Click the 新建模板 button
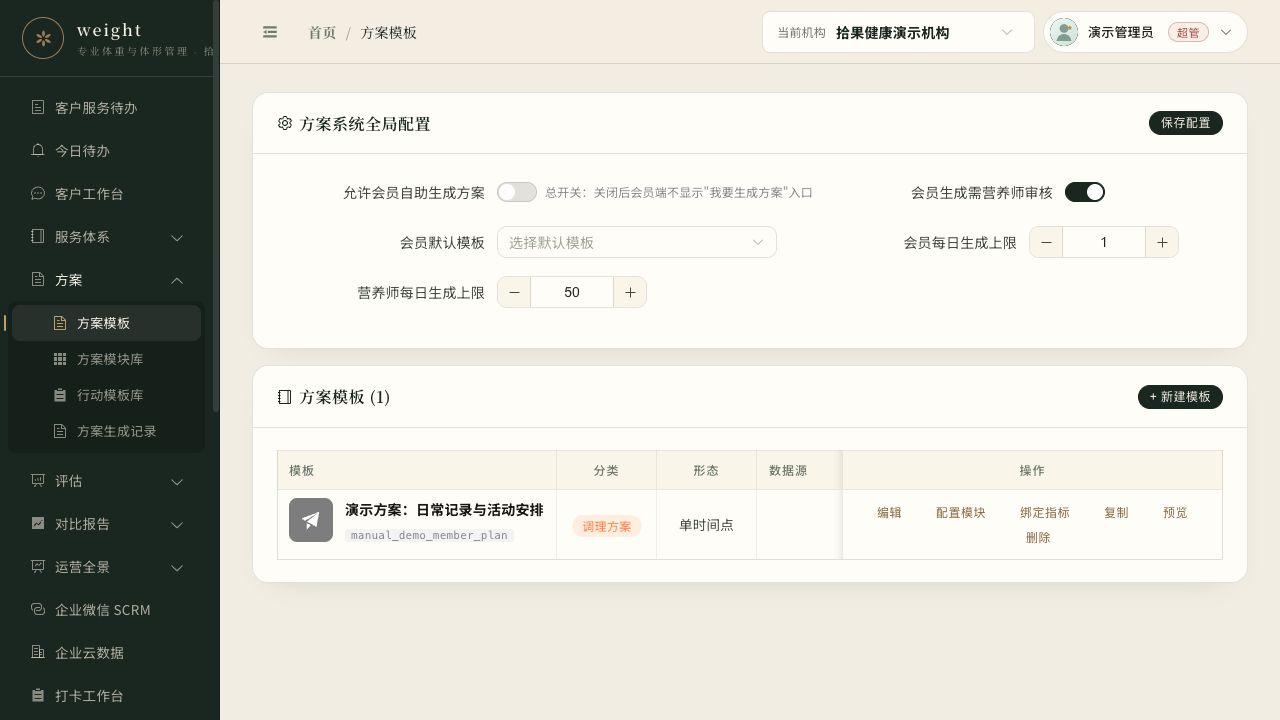The height and width of the screenshot is (720, 1280). [x=1180, y=397]
